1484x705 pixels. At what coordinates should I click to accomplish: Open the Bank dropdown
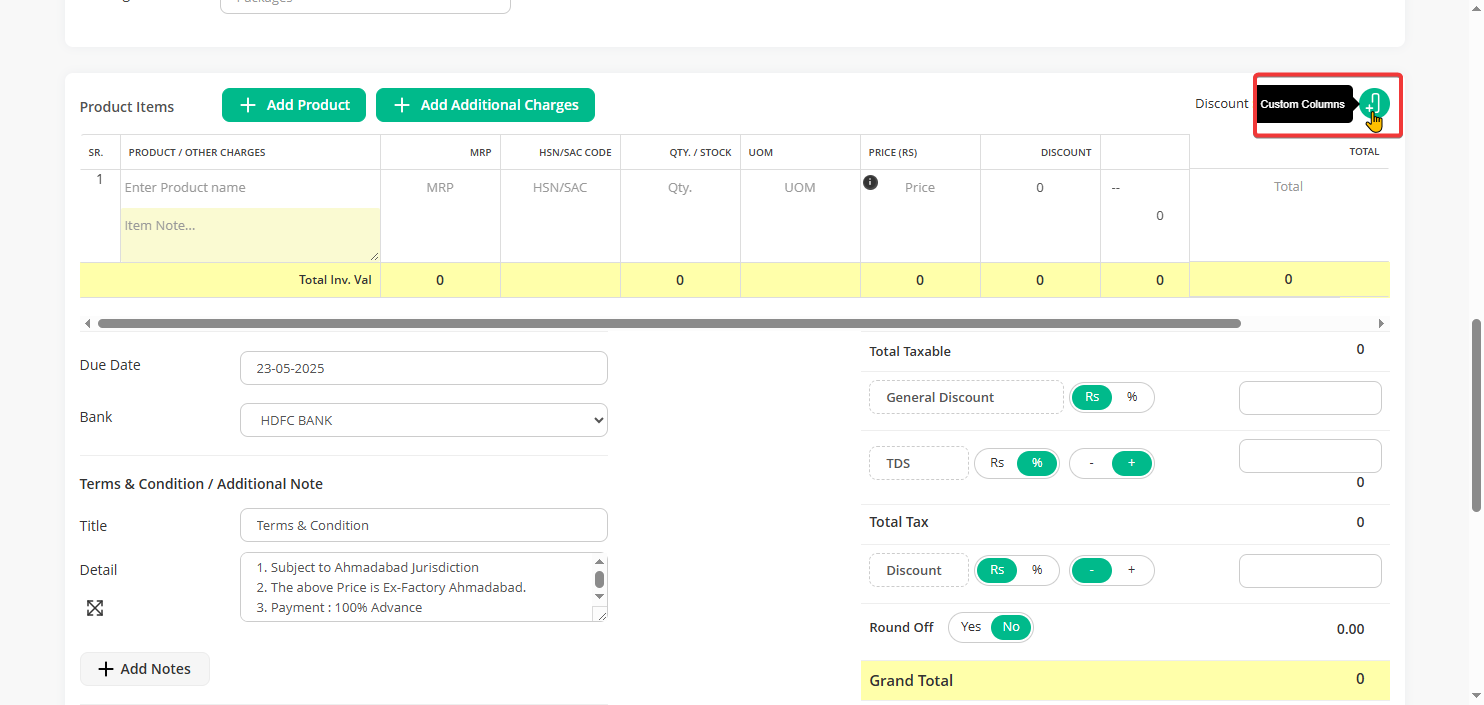pyautogui.click(x=423, y=420)
